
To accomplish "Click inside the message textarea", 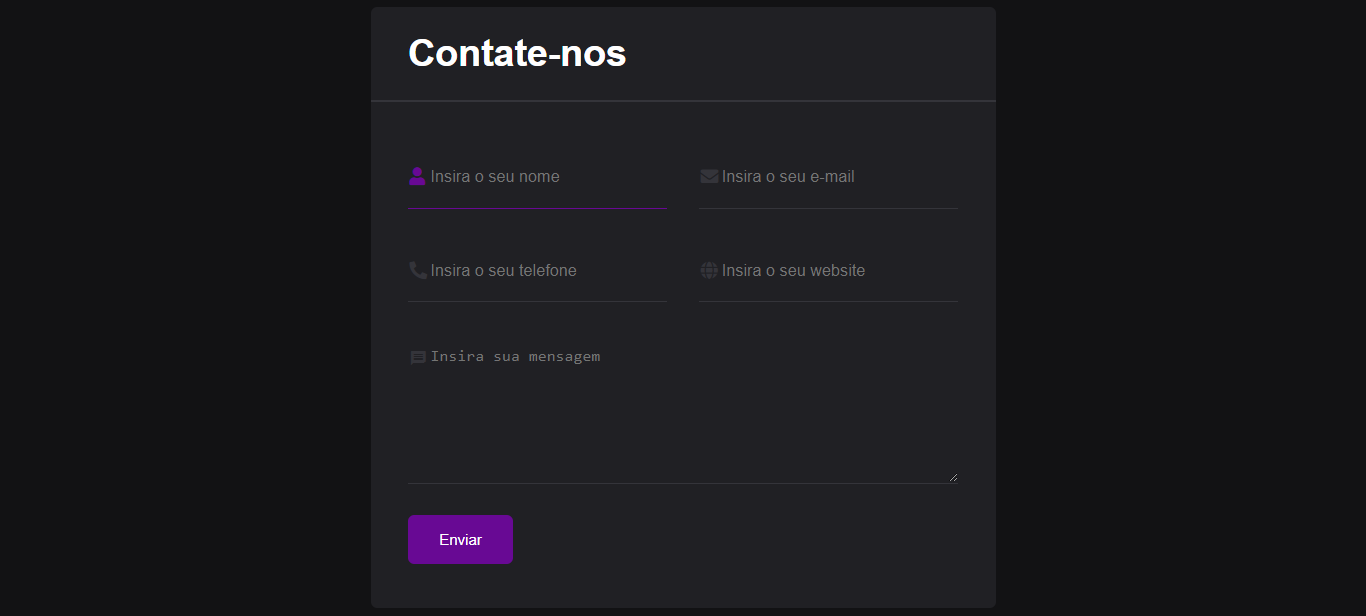I will pos(680,420).
